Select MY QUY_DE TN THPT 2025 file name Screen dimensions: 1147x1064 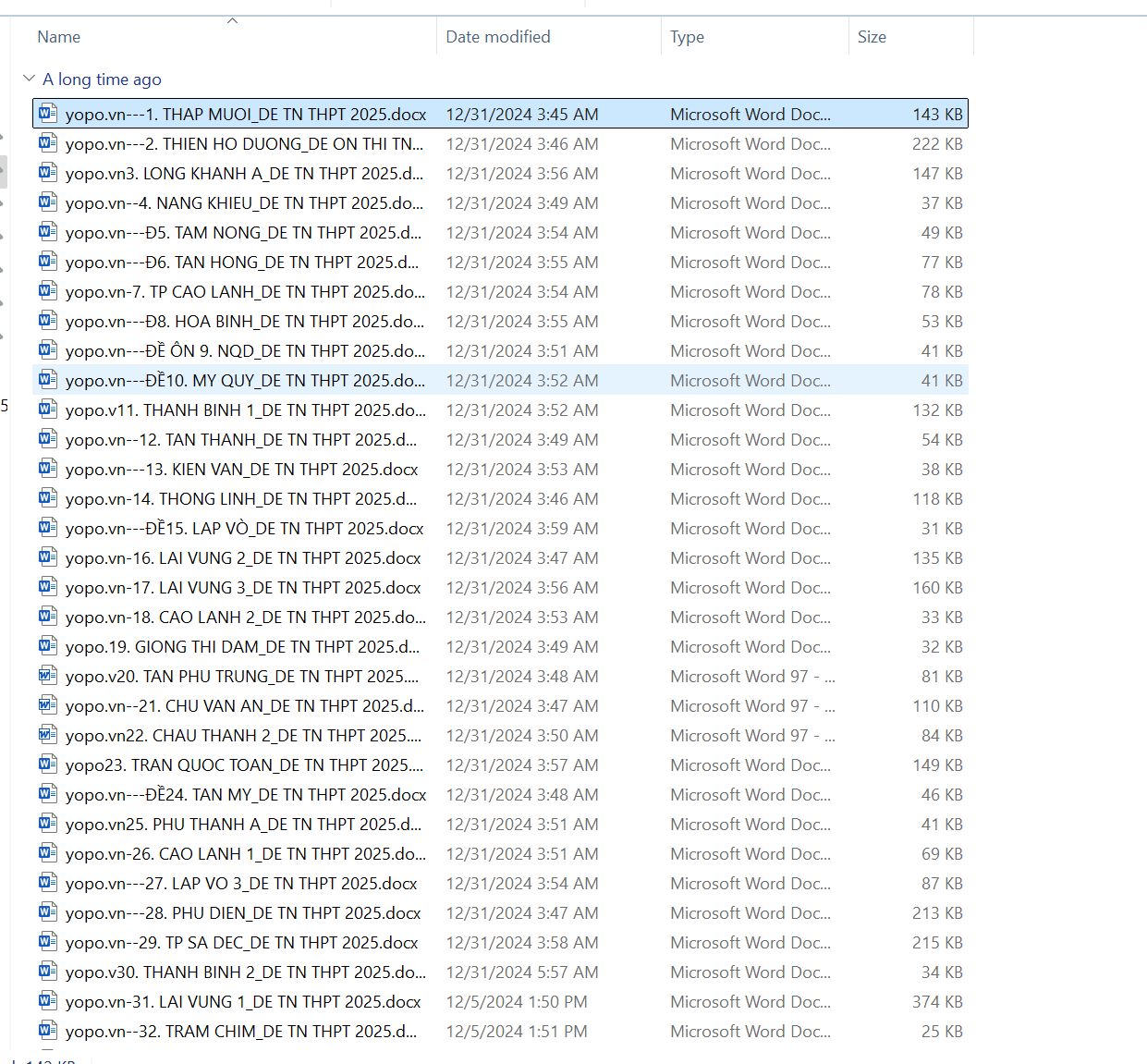click(x=245, y=381)
